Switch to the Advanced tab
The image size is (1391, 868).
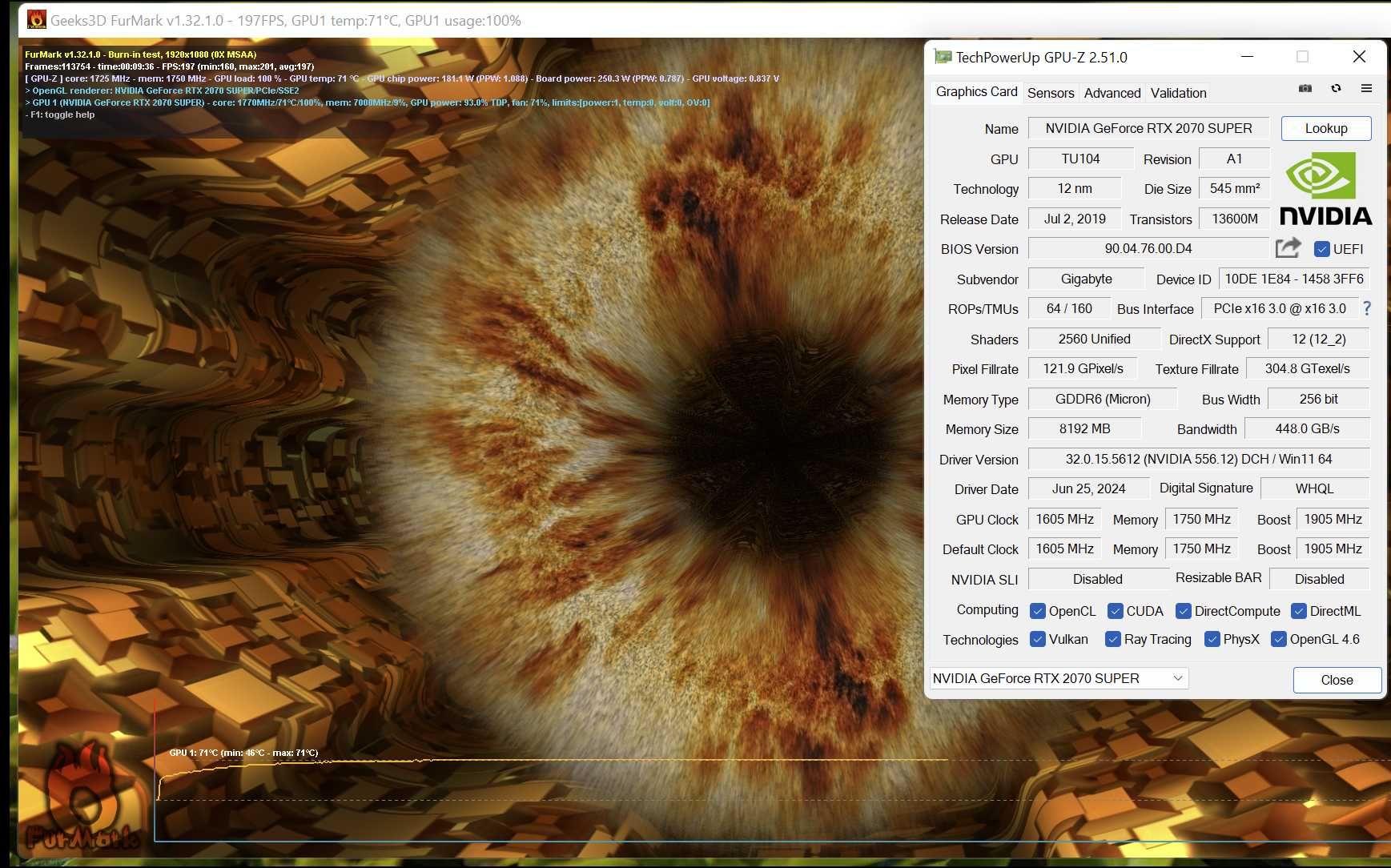[x=1112, y=93]
